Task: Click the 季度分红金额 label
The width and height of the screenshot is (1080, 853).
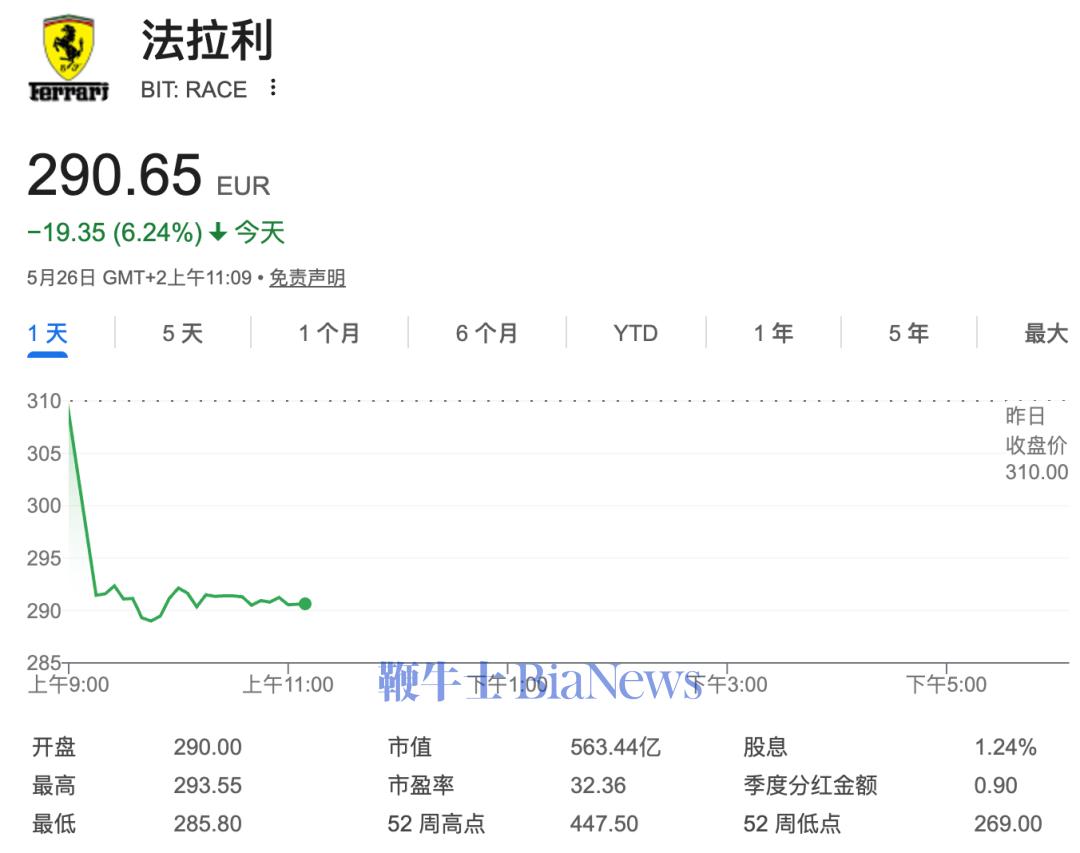Action: click(x=810, y=785)
